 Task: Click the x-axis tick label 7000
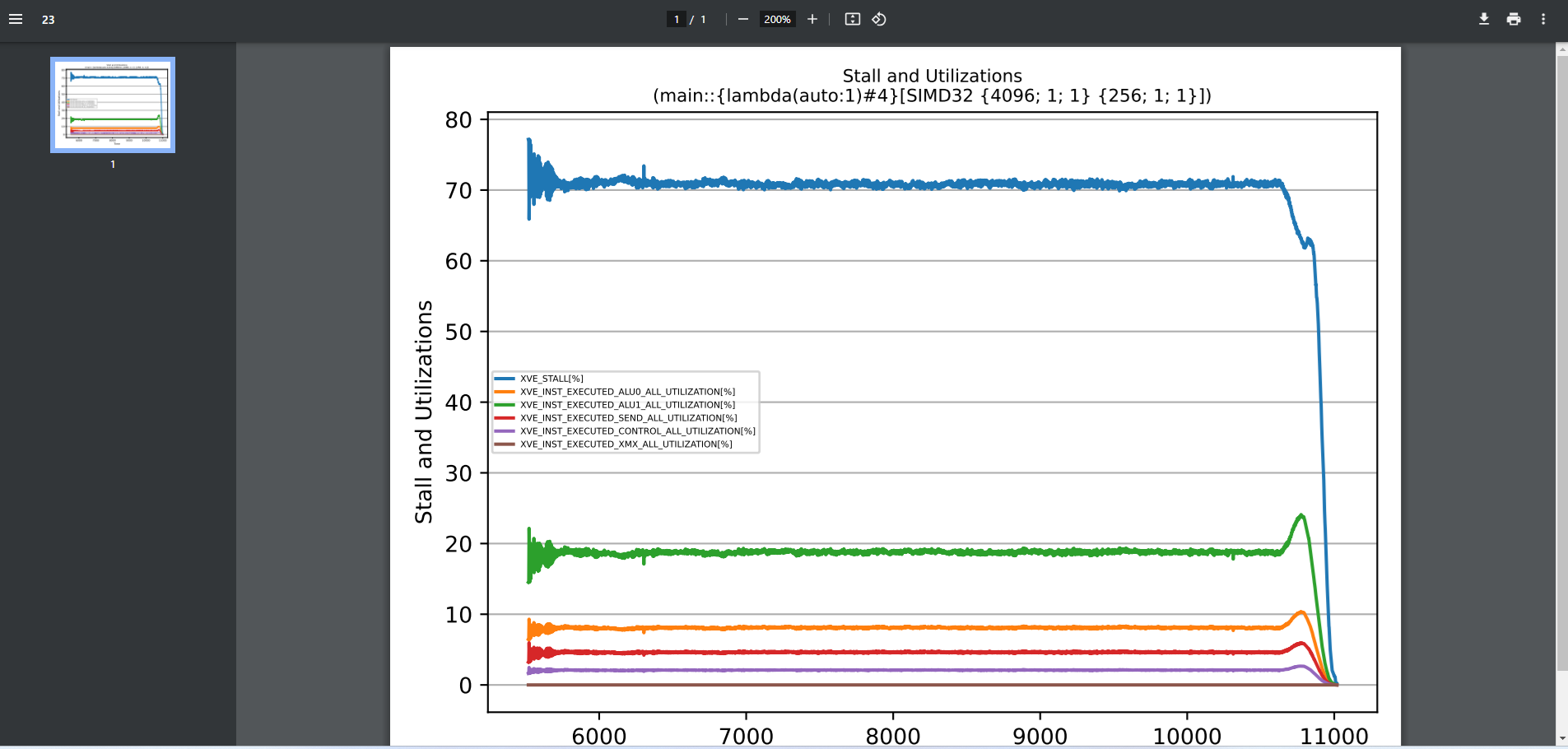coord(747,736)
